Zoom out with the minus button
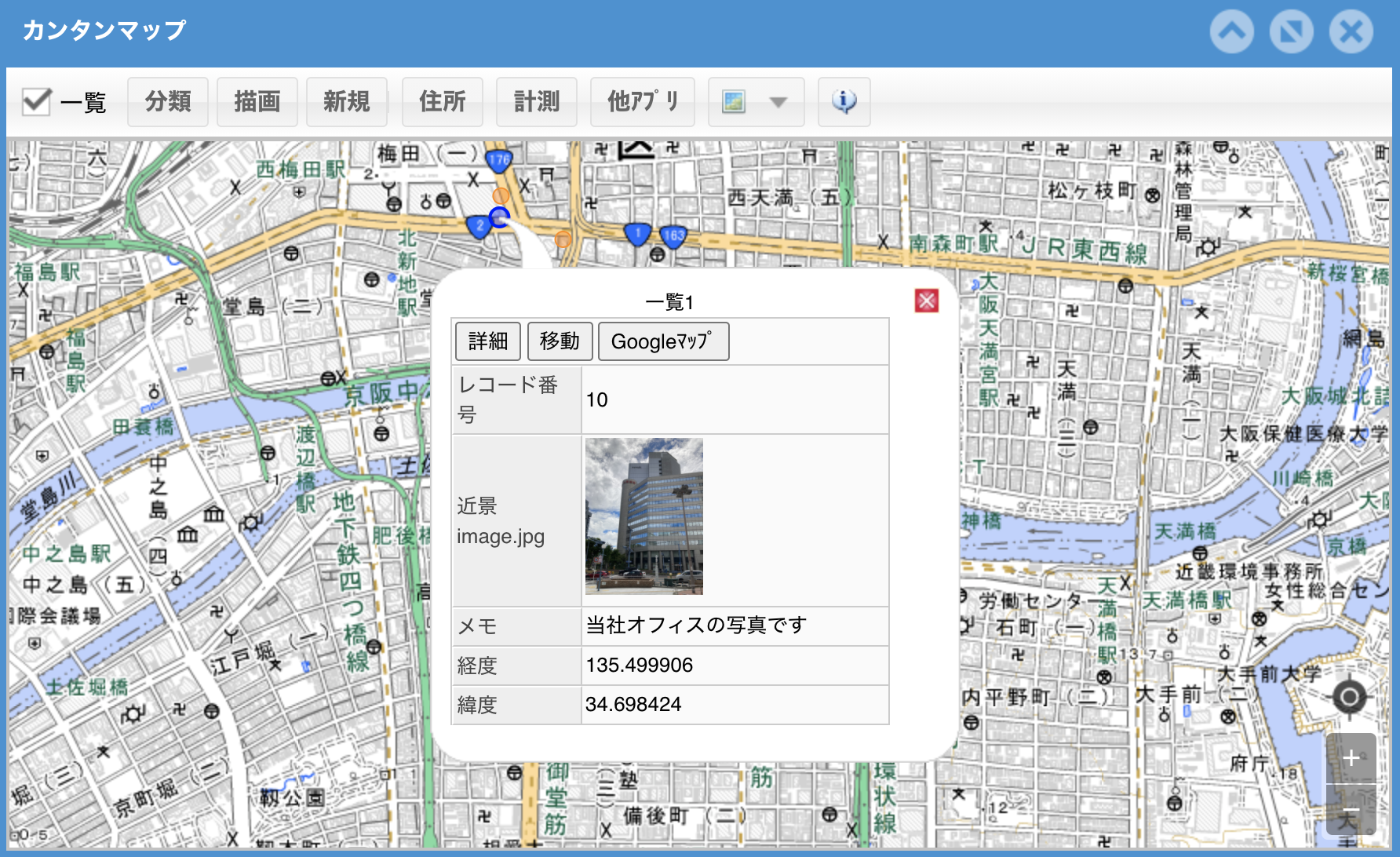Screen dimensions: 1400x857 pos(1351,810)
